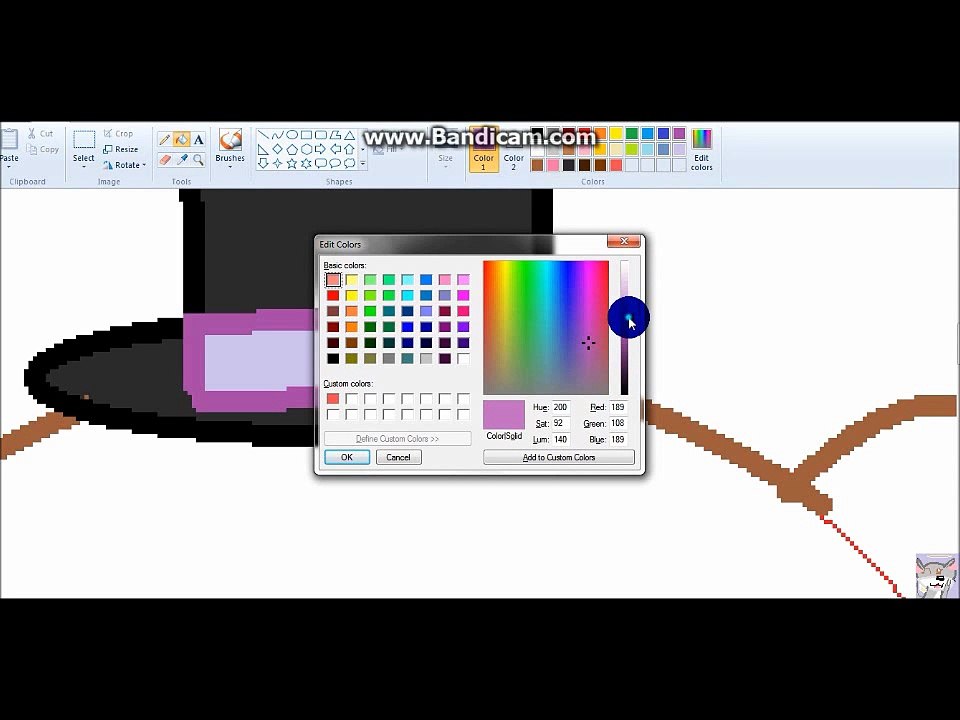Choose the Right arrow shape
The image size is (960, 720).
click(320, 149)
